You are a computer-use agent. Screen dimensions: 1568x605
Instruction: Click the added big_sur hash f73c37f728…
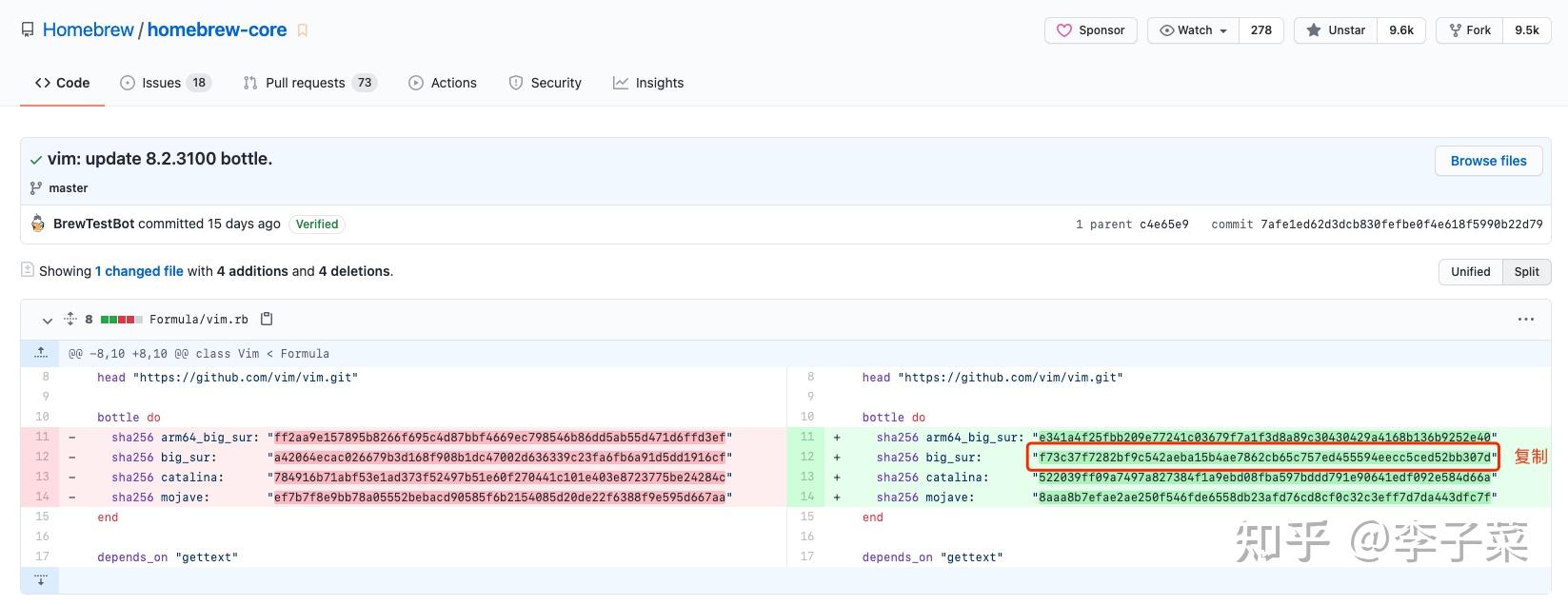[1264, 458]
